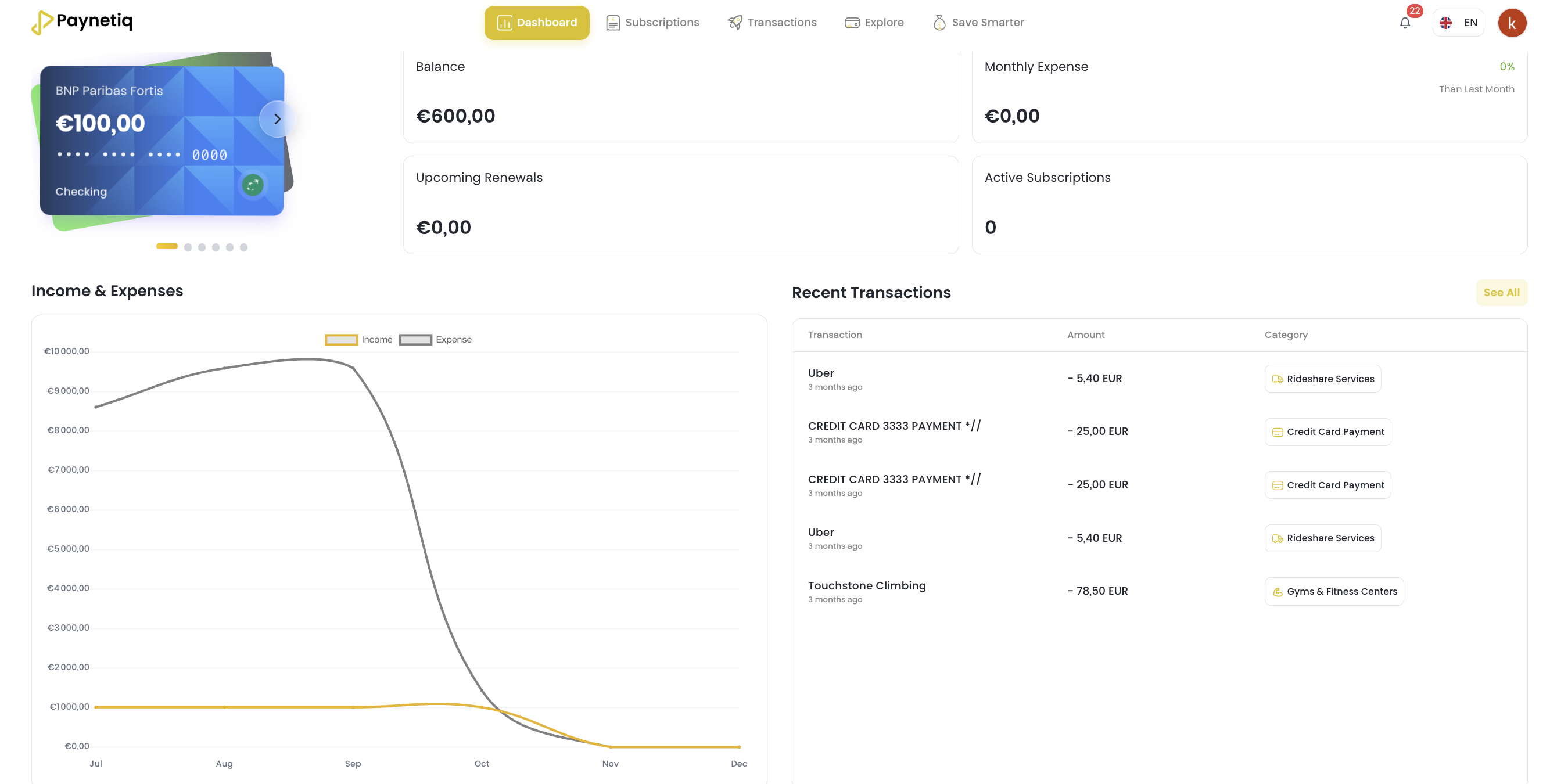Screen dimensions: 1550x784
Task: Click the See All link
Action: click(x=1501, y=293)
